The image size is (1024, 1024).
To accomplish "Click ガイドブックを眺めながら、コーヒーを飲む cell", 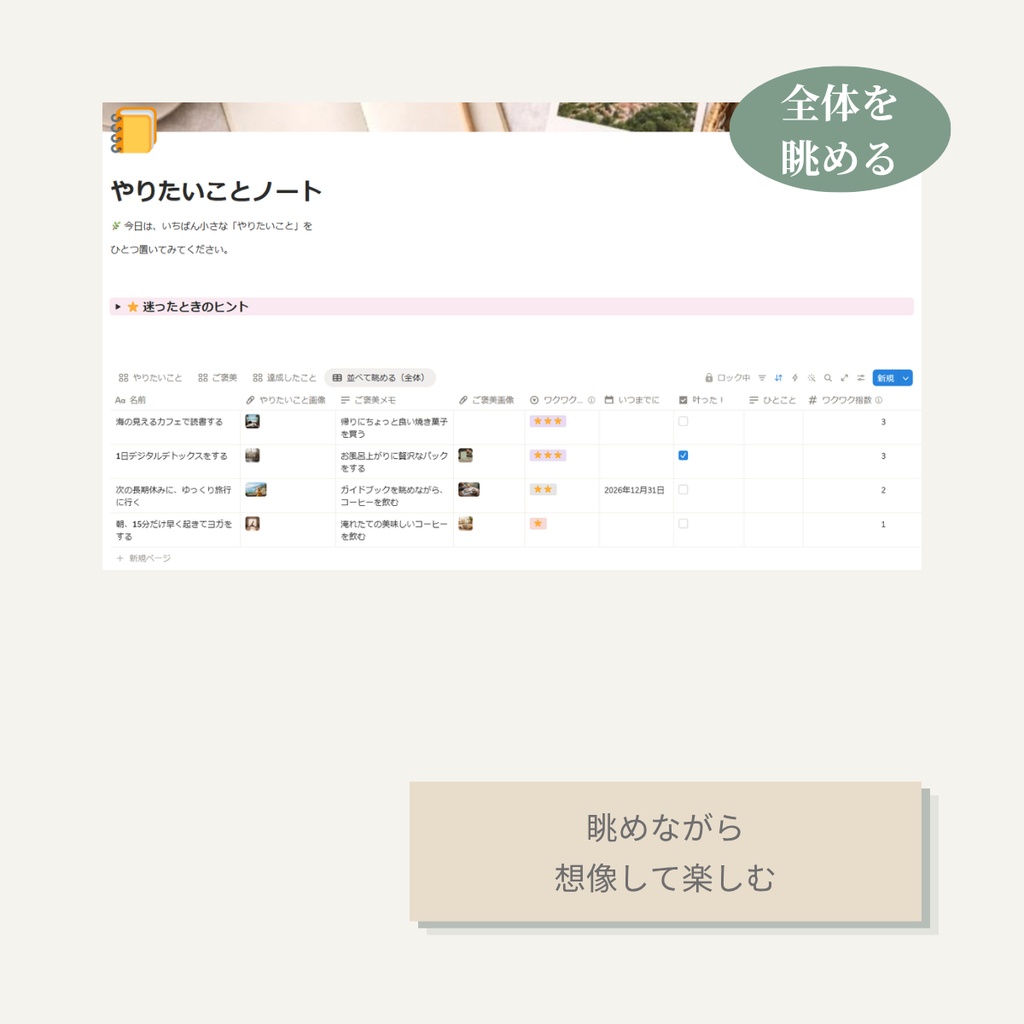I will tap(392, 496).
